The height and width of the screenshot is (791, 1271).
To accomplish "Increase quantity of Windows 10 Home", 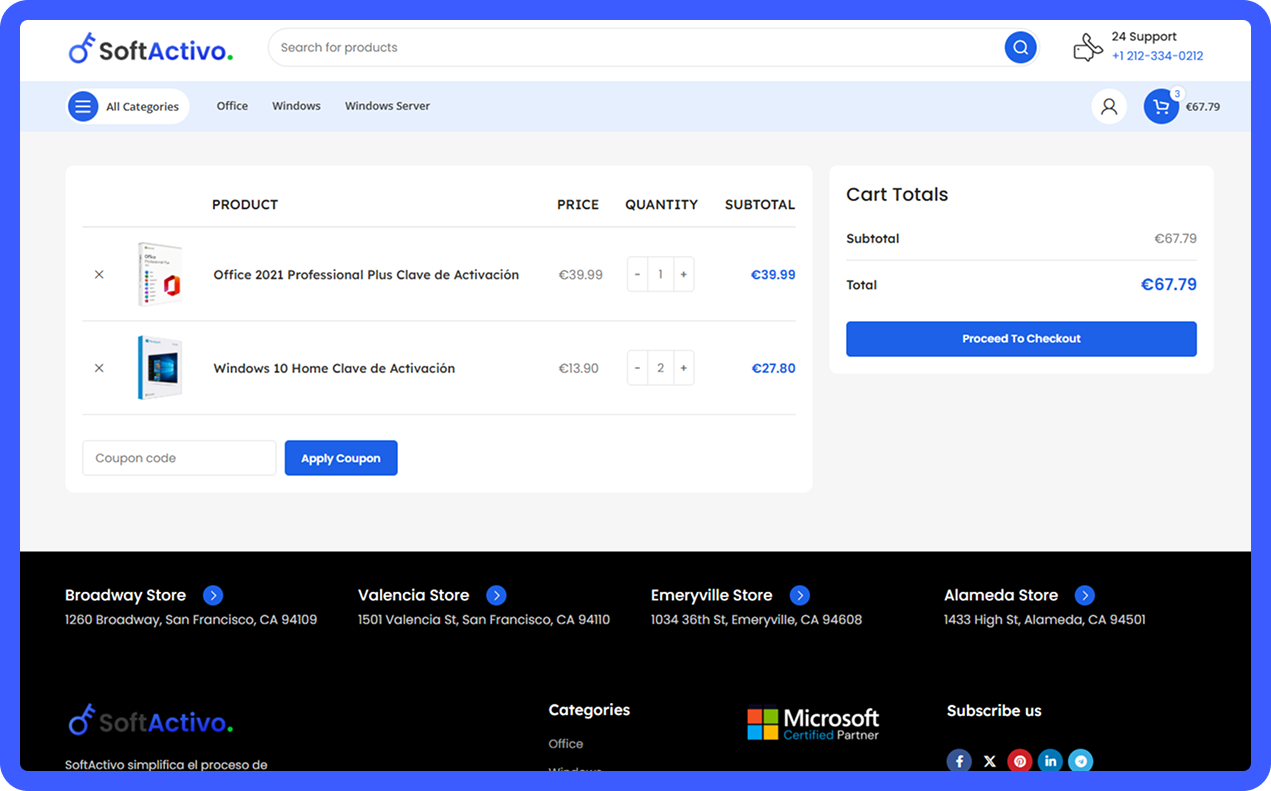I will click(x=683, y=368).
